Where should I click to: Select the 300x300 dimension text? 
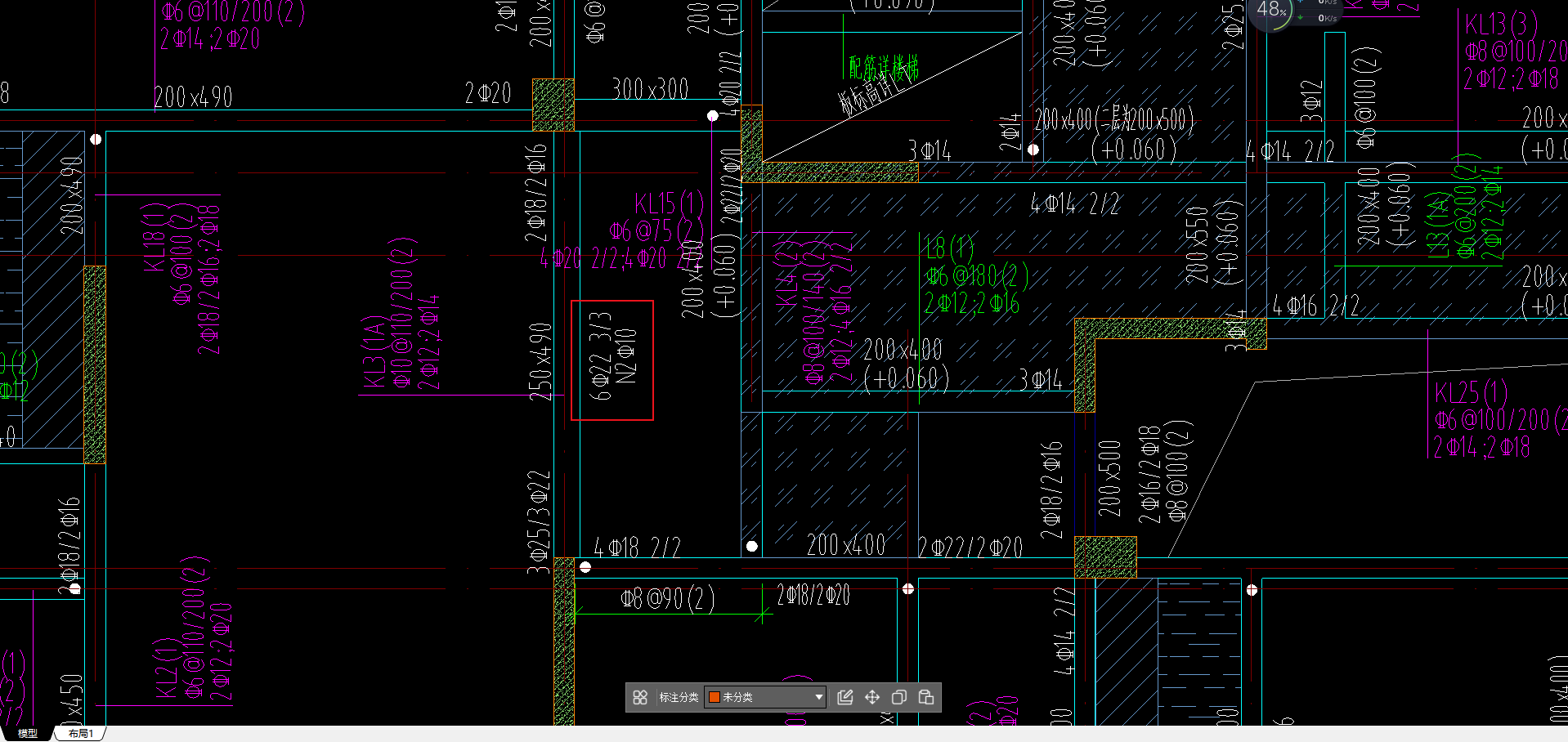point(651,88)
